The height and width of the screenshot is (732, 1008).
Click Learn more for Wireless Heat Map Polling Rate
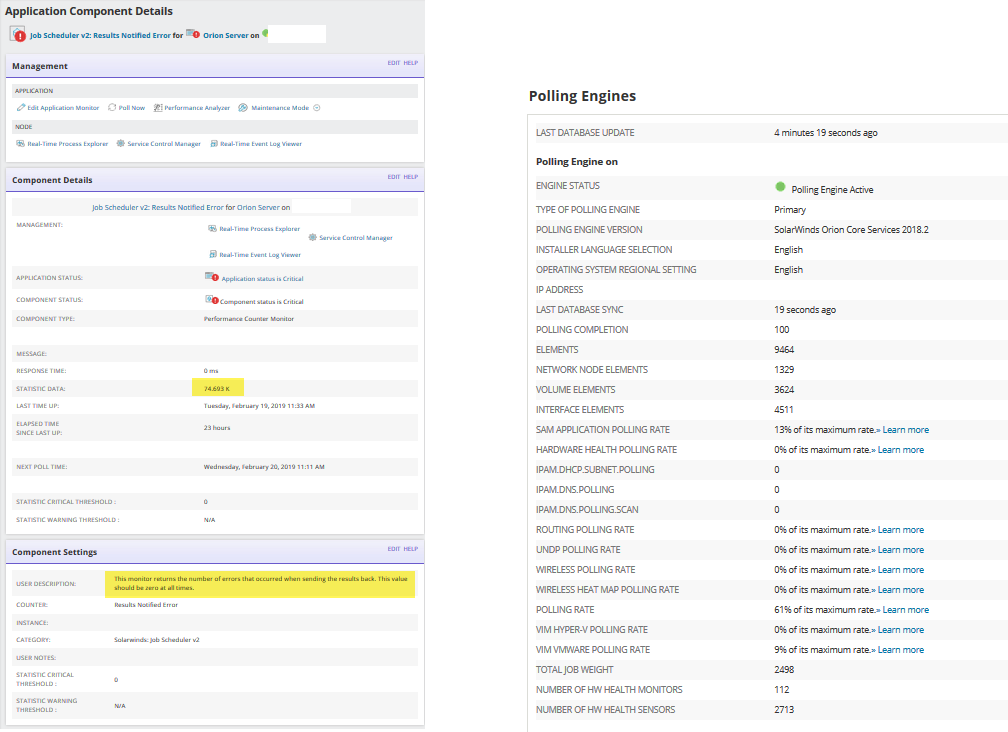tap(901, 589)
